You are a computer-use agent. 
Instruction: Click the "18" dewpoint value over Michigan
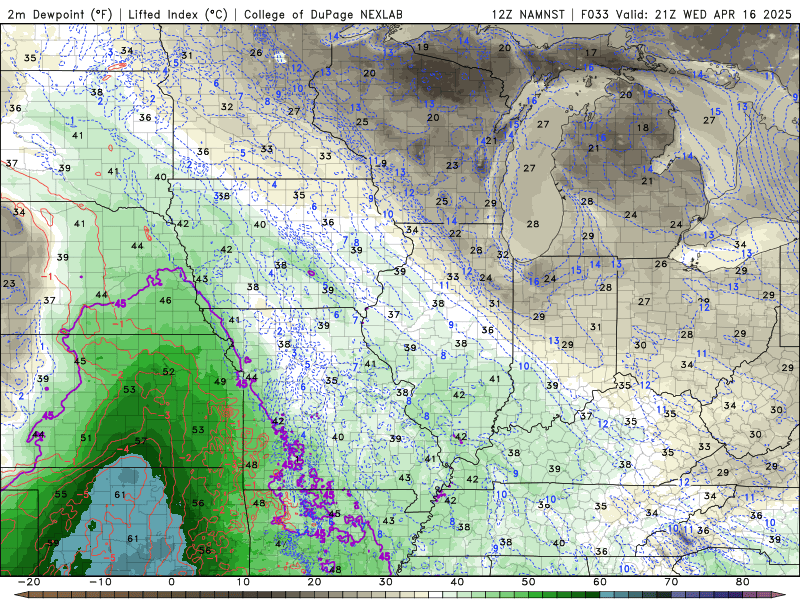pos(643,128)
